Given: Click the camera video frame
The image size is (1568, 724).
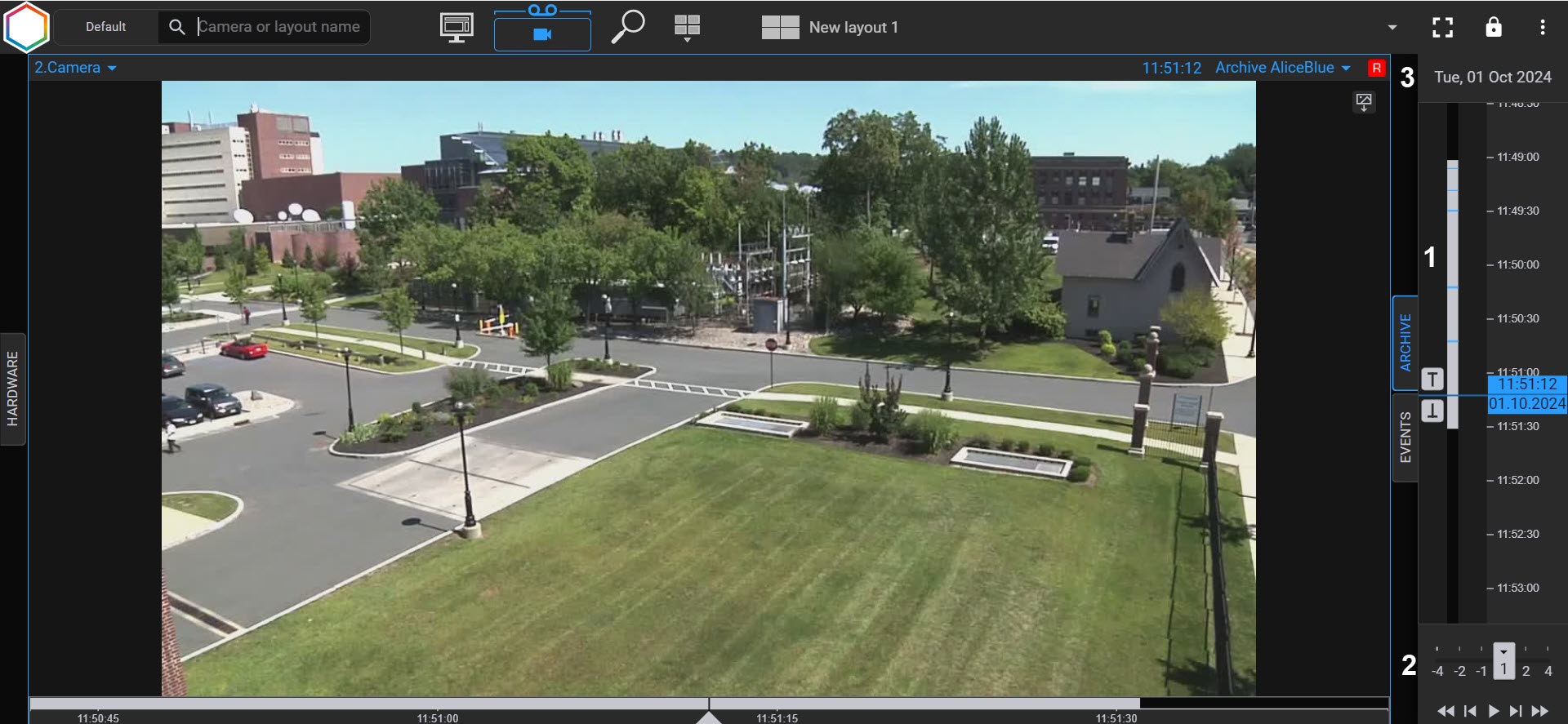Looking at the screenshot, I should pos(708,389).
